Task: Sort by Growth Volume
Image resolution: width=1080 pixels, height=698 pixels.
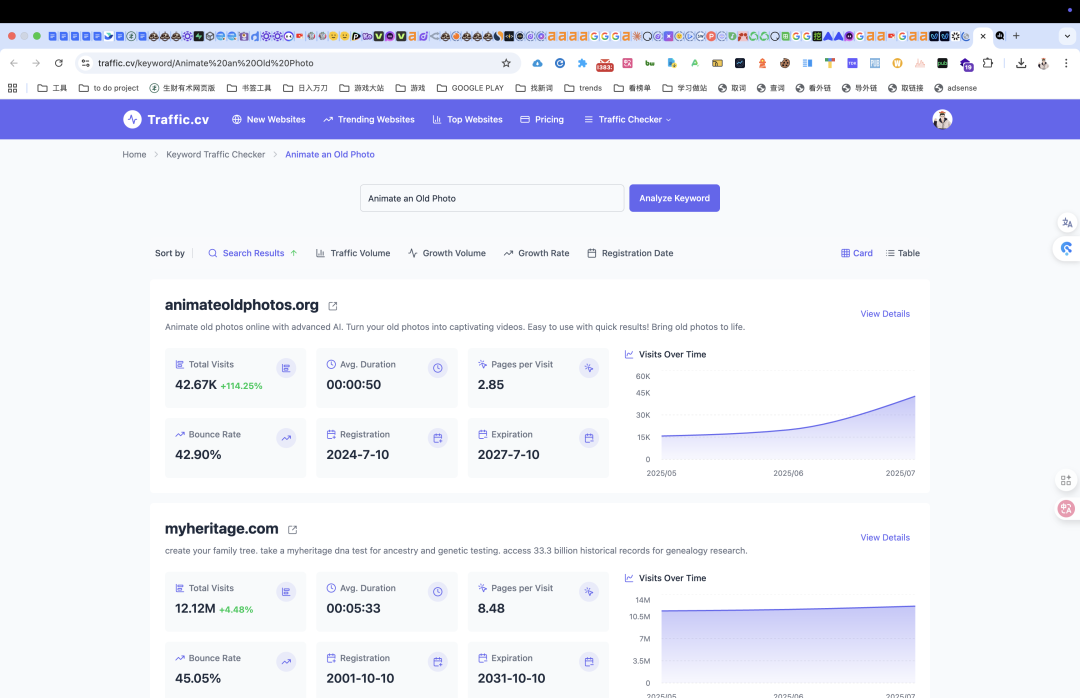Action: pyautogui.click(x=446, y=253)
